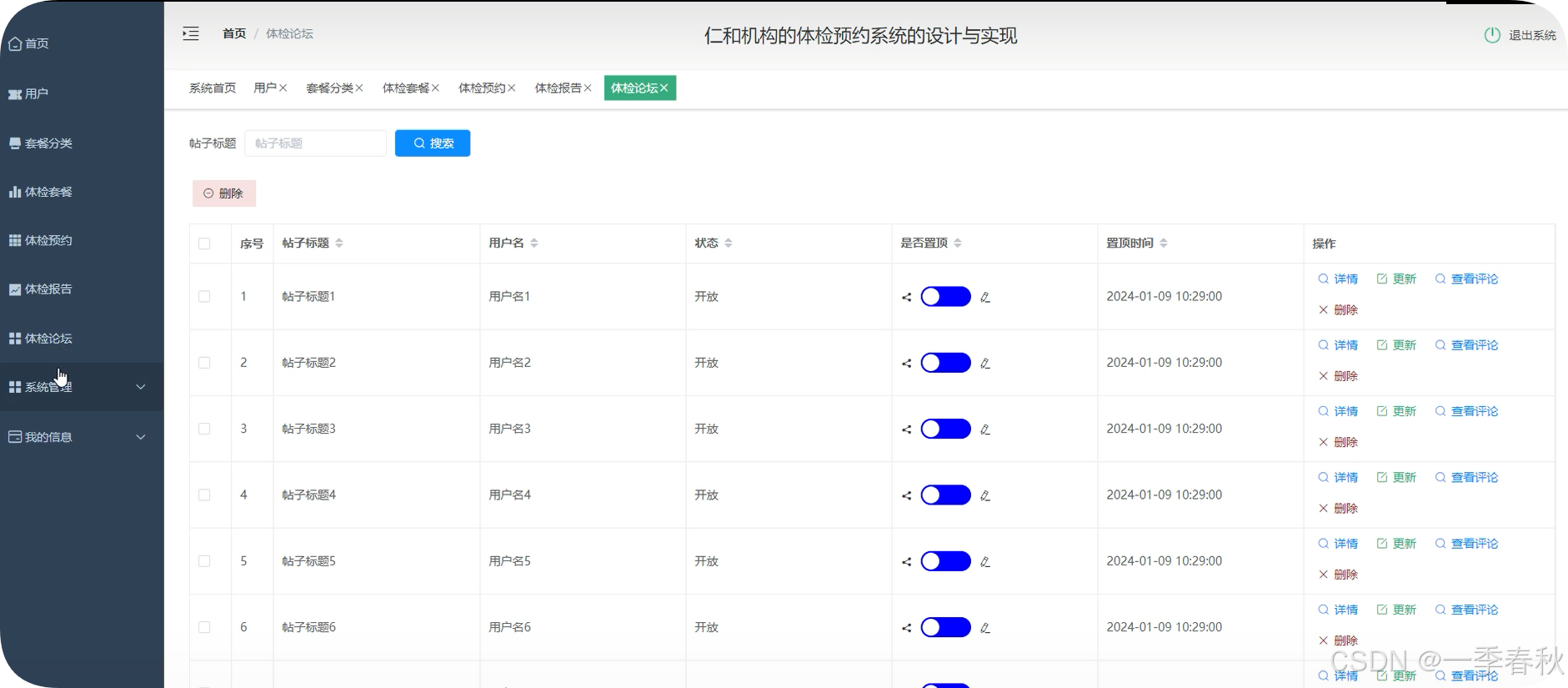This screenshot has width=1568, height=688.
Task: Open 详情 for row 帖子标题1
Action: click(1338, 279)
